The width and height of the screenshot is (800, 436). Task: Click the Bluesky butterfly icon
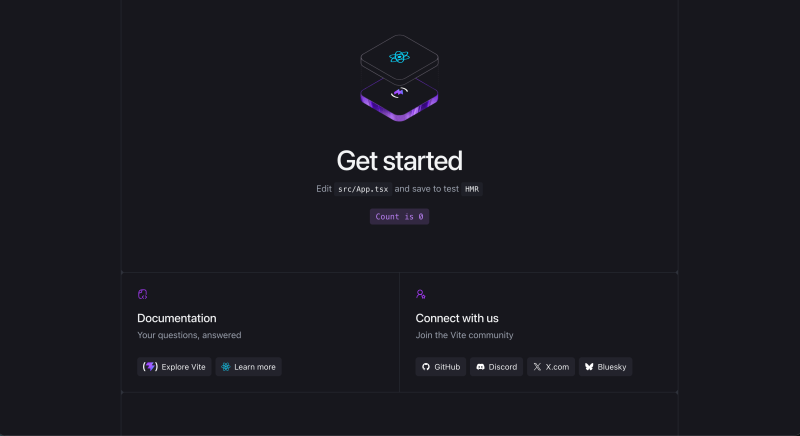point(589,367)
